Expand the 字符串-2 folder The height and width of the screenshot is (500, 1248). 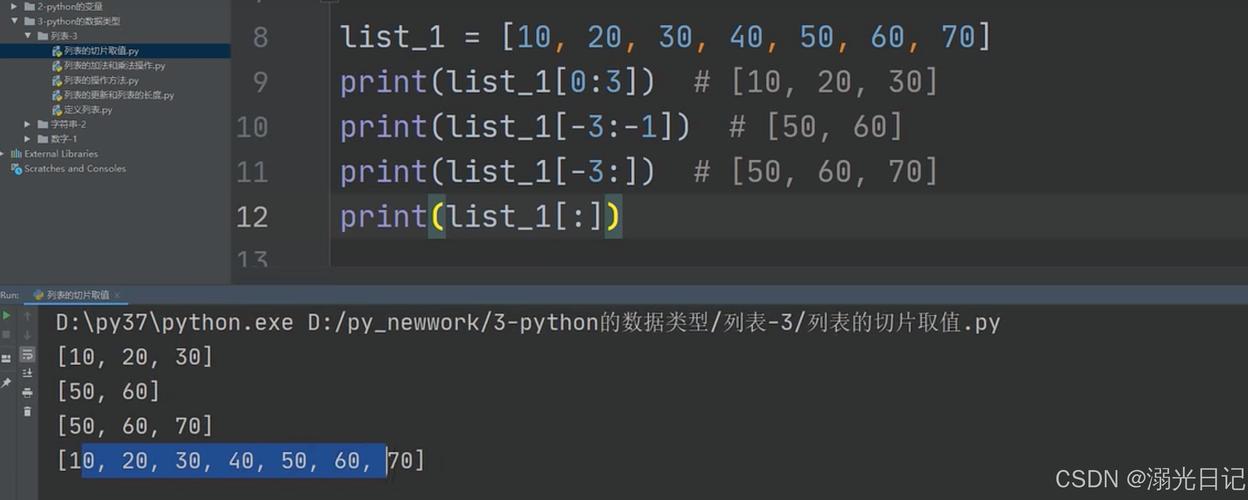pyautogui.click(x=28, y=125)
